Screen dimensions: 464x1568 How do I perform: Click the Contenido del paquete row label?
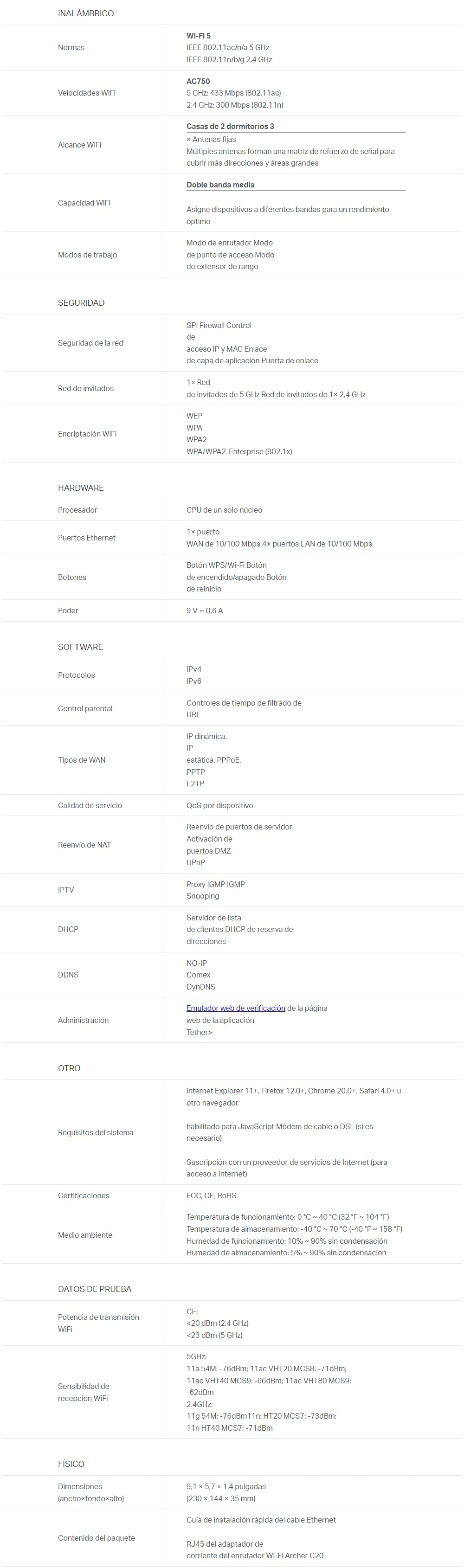point(96,1538)
